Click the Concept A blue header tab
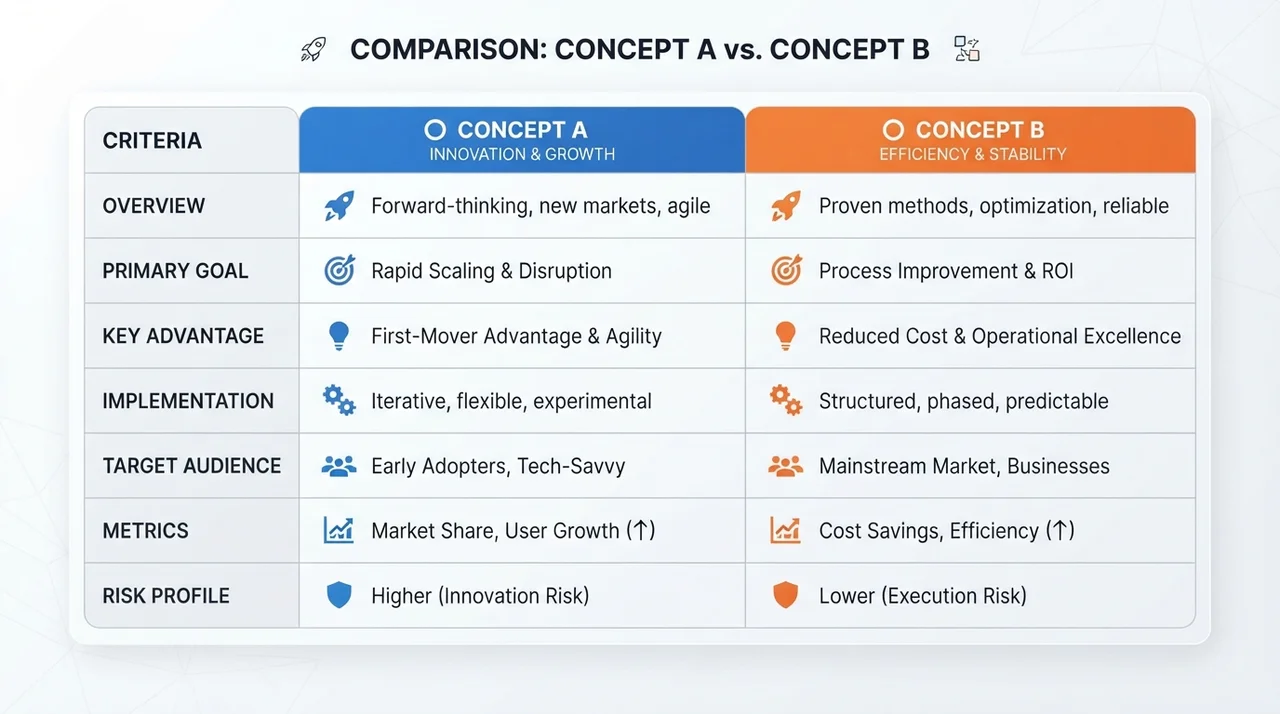 pos(522,140)
